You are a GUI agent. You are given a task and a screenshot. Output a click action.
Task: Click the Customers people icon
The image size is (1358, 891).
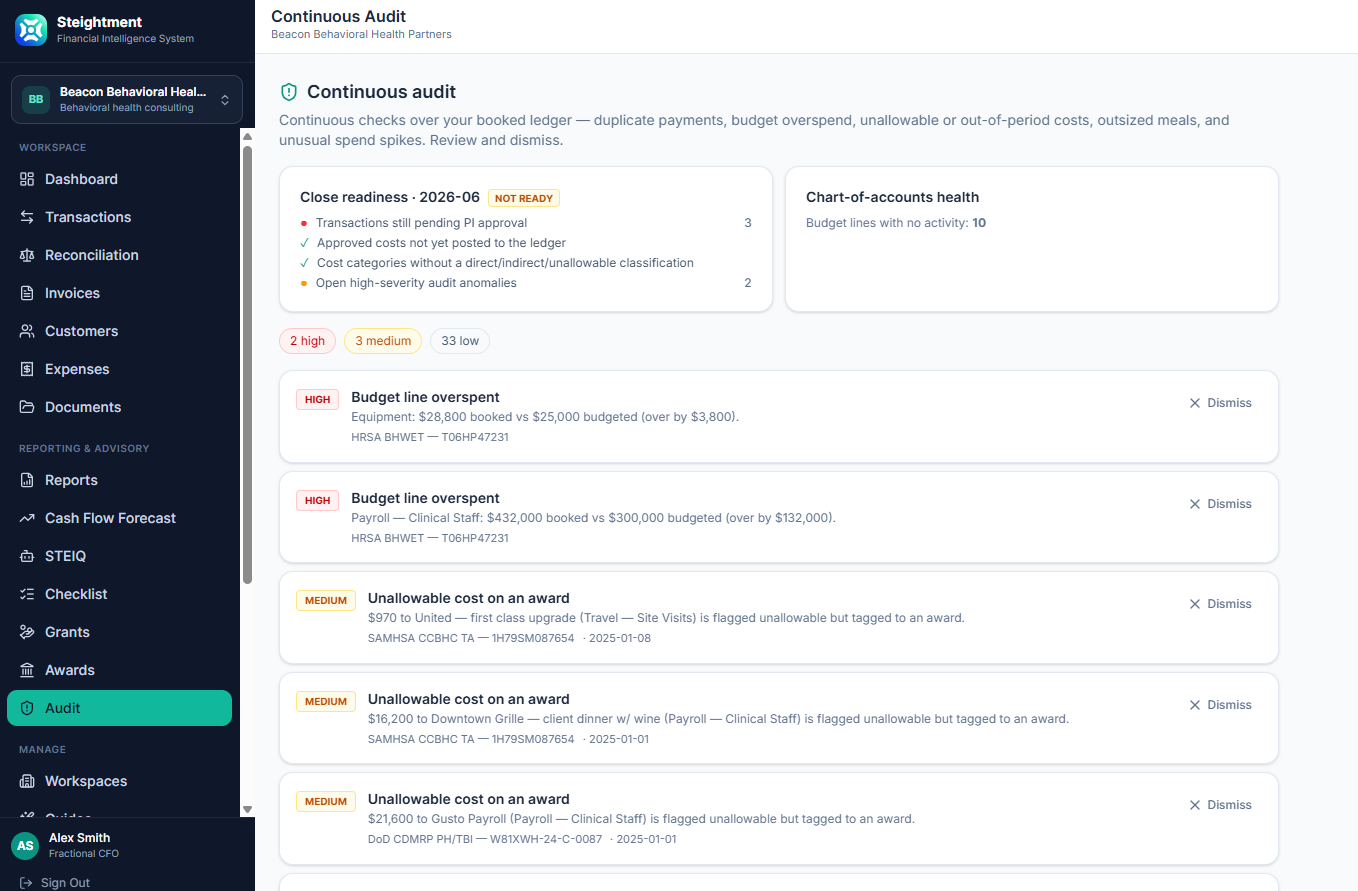27,331
